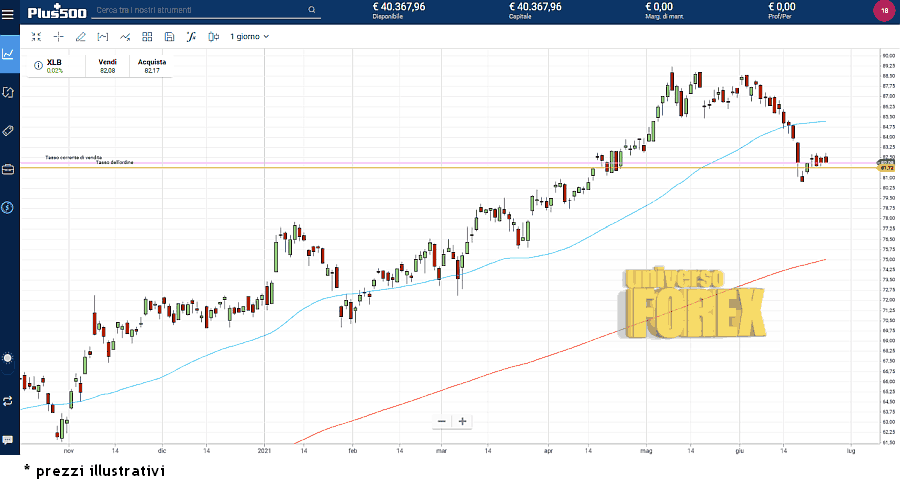
Task: Open the indicators function icon
Action: [191, 36]
